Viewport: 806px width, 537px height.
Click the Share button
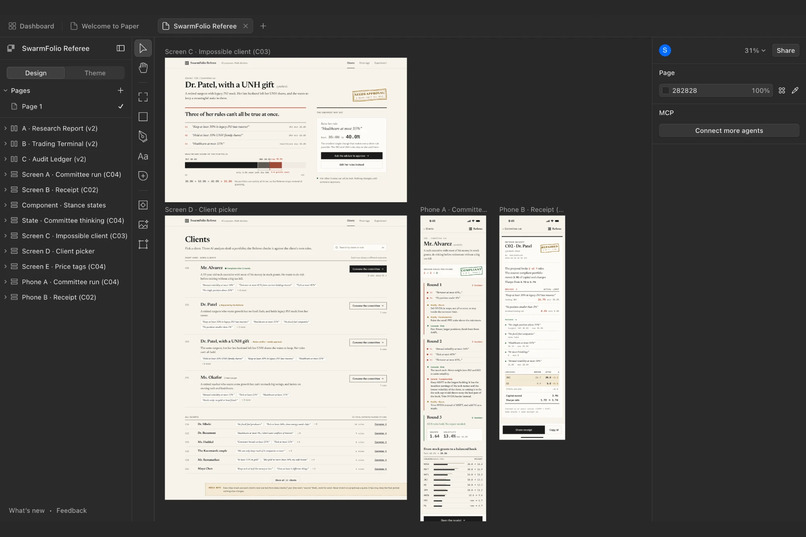(785, 50)
